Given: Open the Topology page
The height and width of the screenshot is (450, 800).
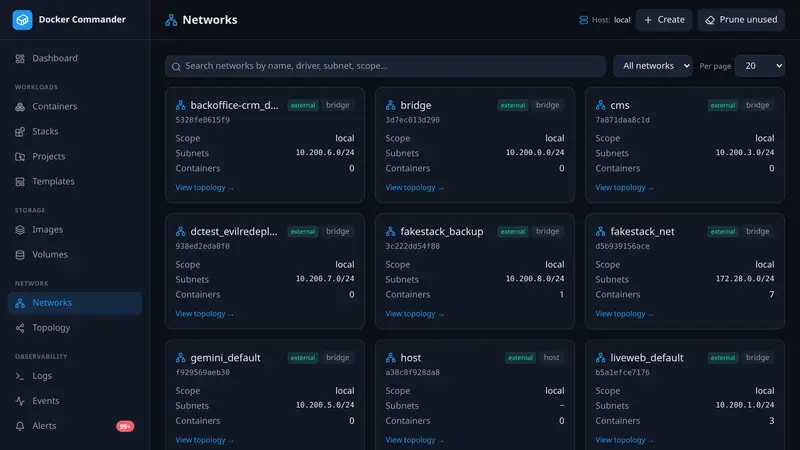Looking at the screenshot, I should pos(74,328).
